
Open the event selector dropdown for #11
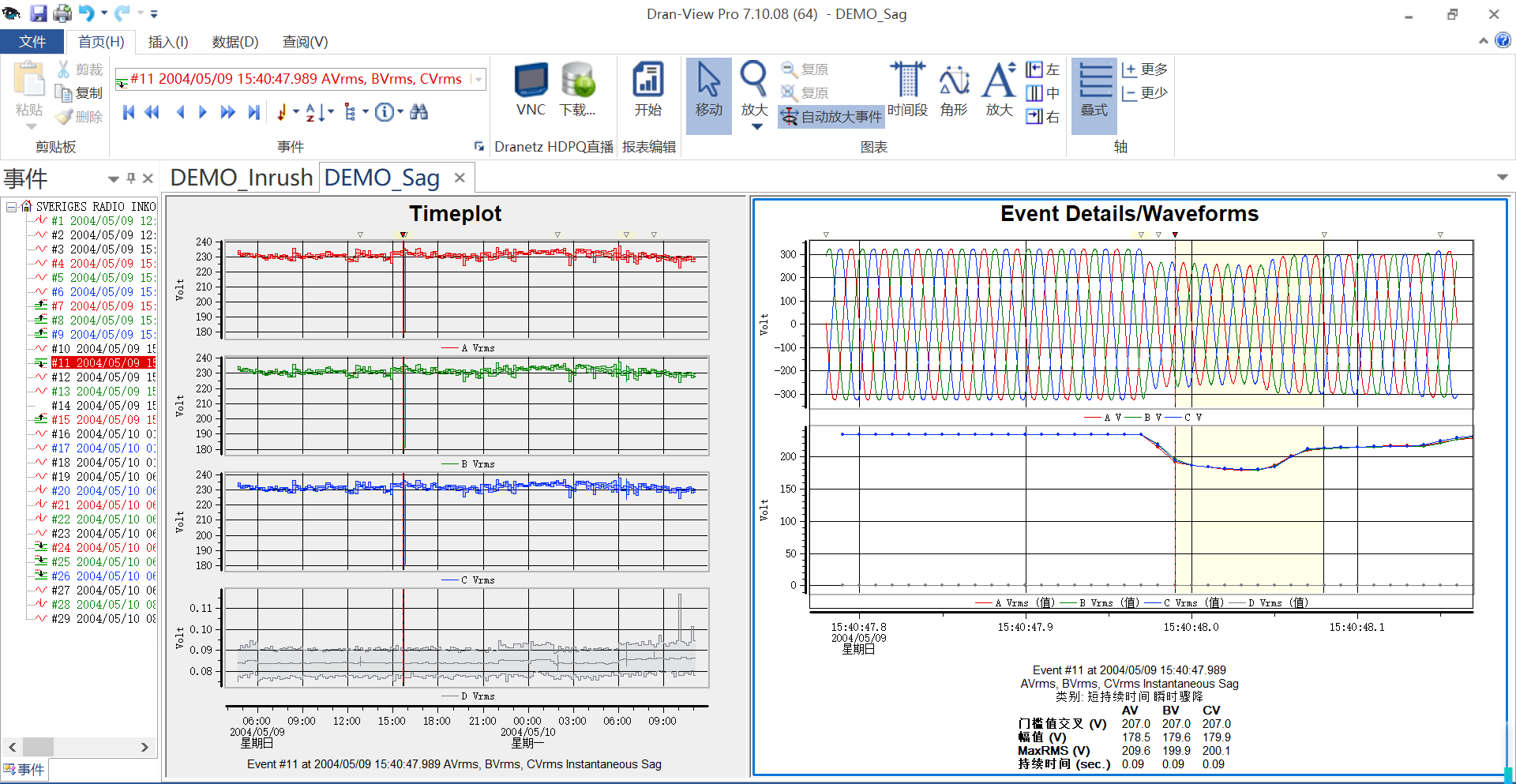(478, 79)
